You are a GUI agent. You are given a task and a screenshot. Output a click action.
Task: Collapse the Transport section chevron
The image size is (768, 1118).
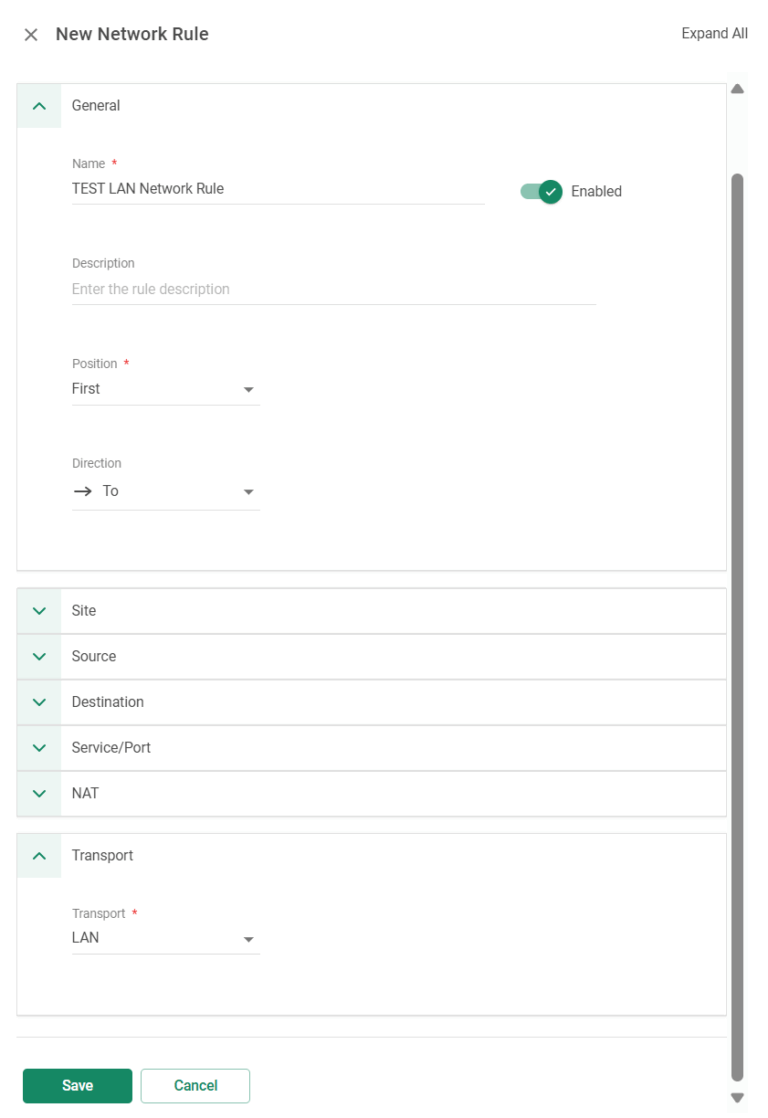coord(39,856)
